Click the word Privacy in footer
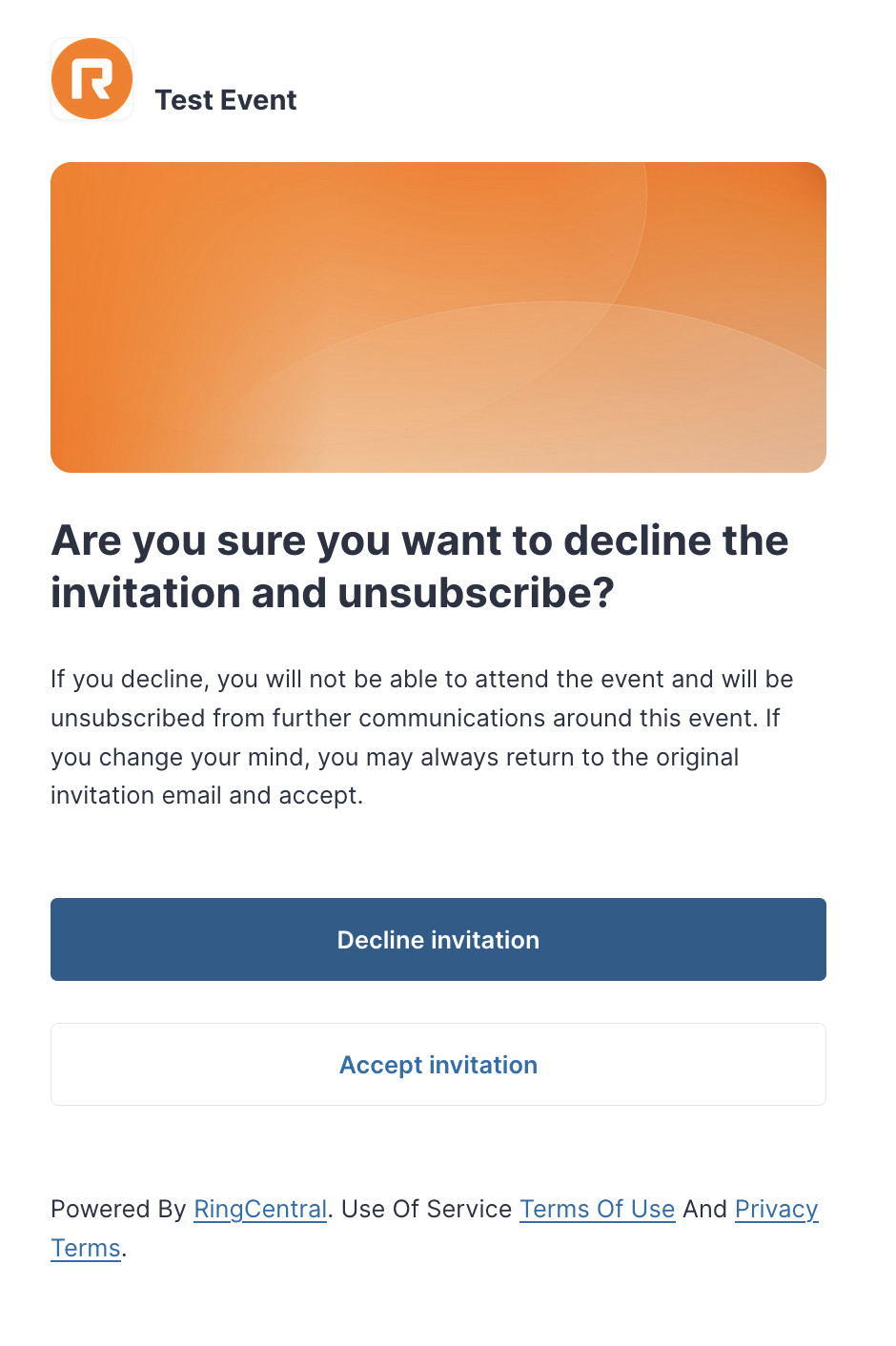The width and height of the screenshot is (896, 1346). pos(777,1209)
